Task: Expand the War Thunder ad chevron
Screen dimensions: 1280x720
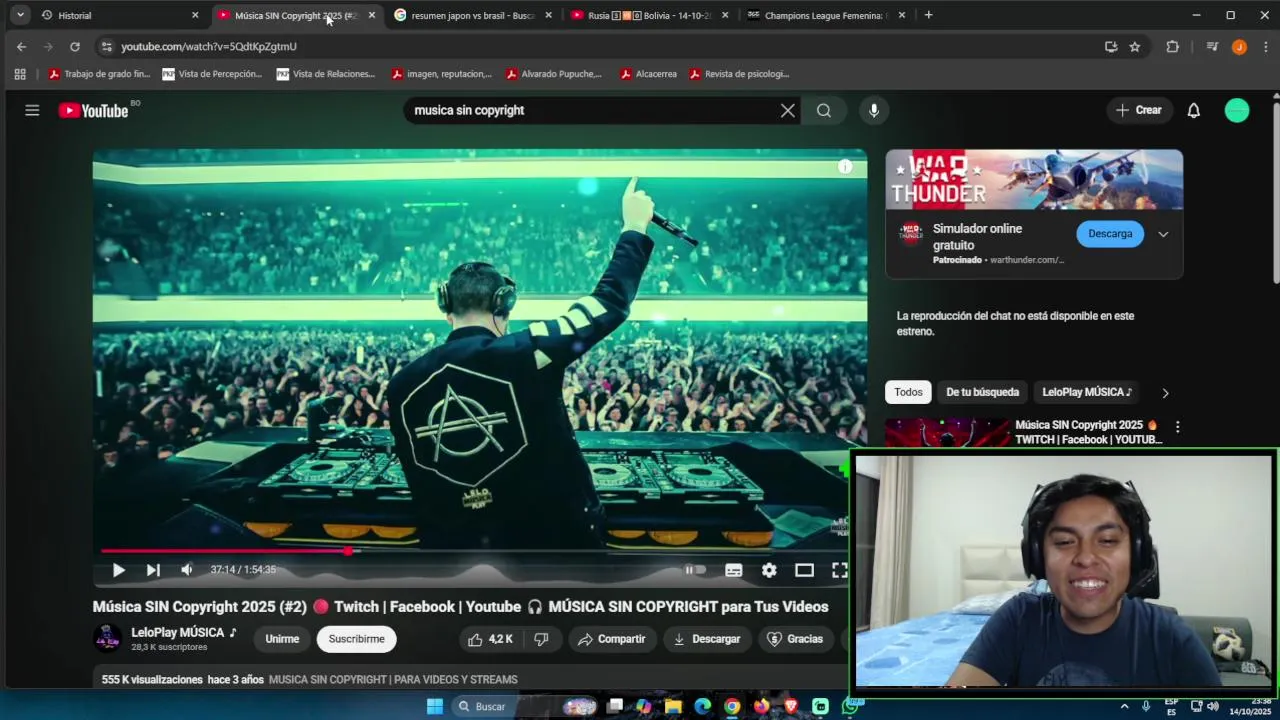Action: click(1163, 234)
